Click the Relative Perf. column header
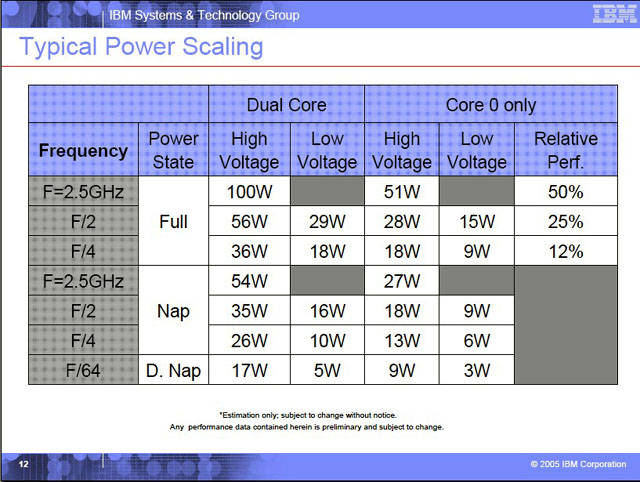The height and width of the screenshot is (482, 640). pyautogui.click(x=565, y=150)
